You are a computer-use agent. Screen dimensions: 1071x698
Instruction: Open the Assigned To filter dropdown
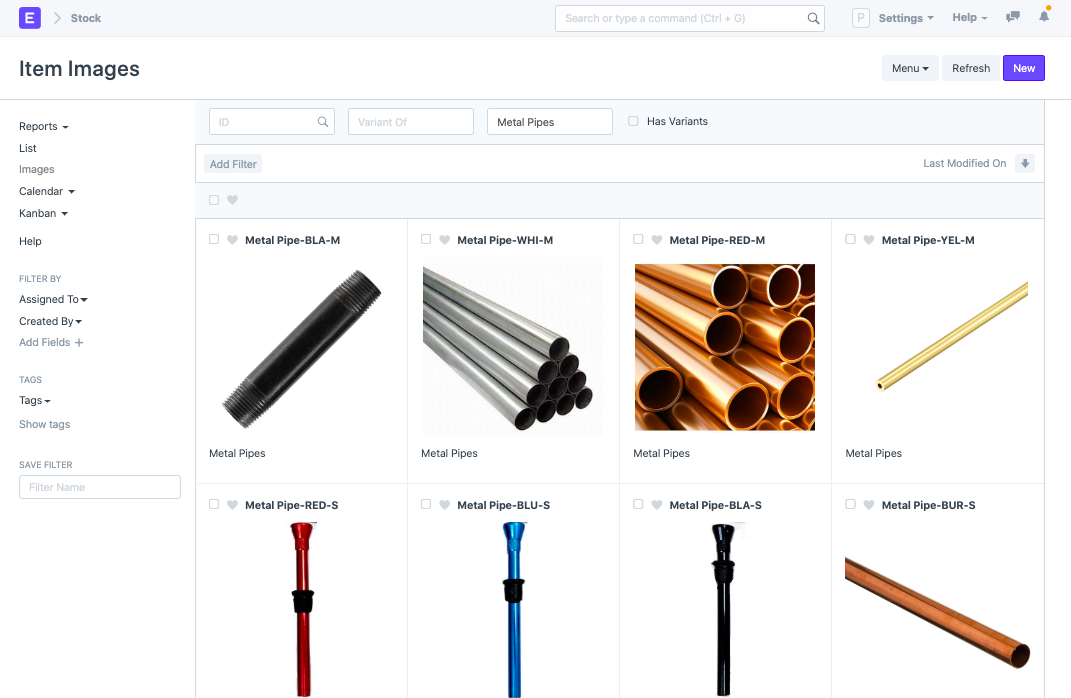click(x=53, y=299)
